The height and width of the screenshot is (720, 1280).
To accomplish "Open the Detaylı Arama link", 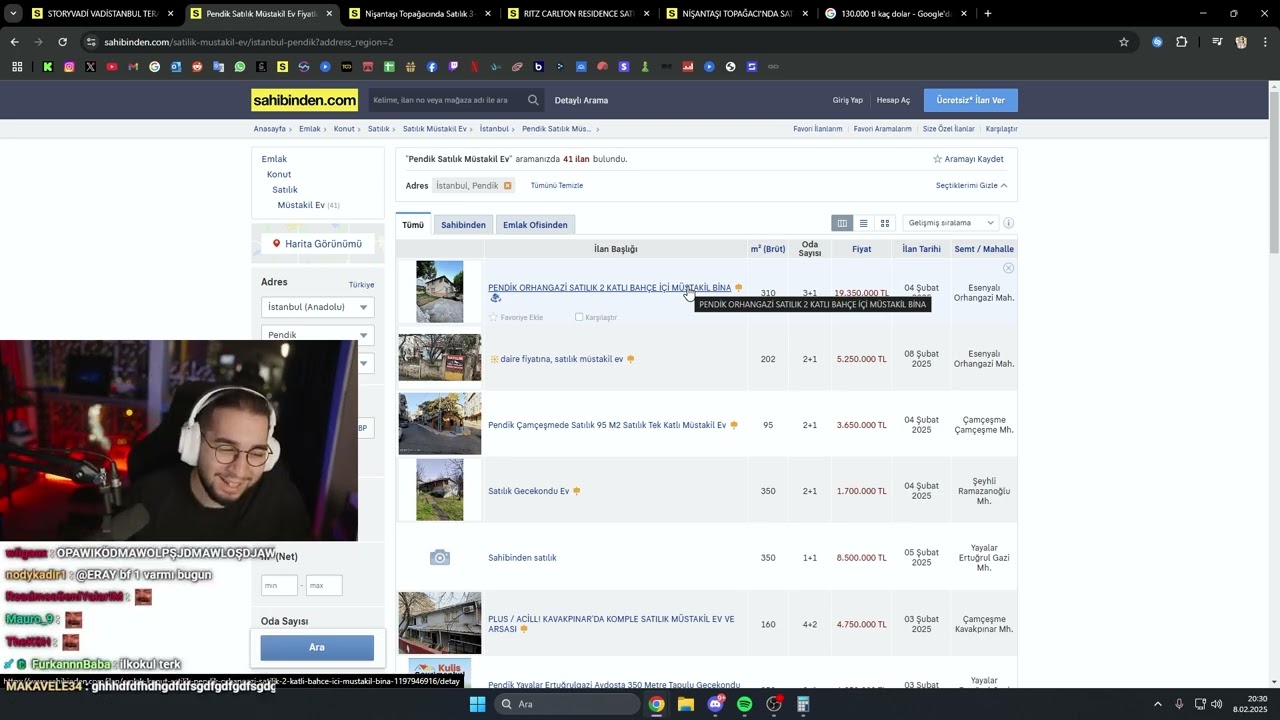I will coord(581,100).
